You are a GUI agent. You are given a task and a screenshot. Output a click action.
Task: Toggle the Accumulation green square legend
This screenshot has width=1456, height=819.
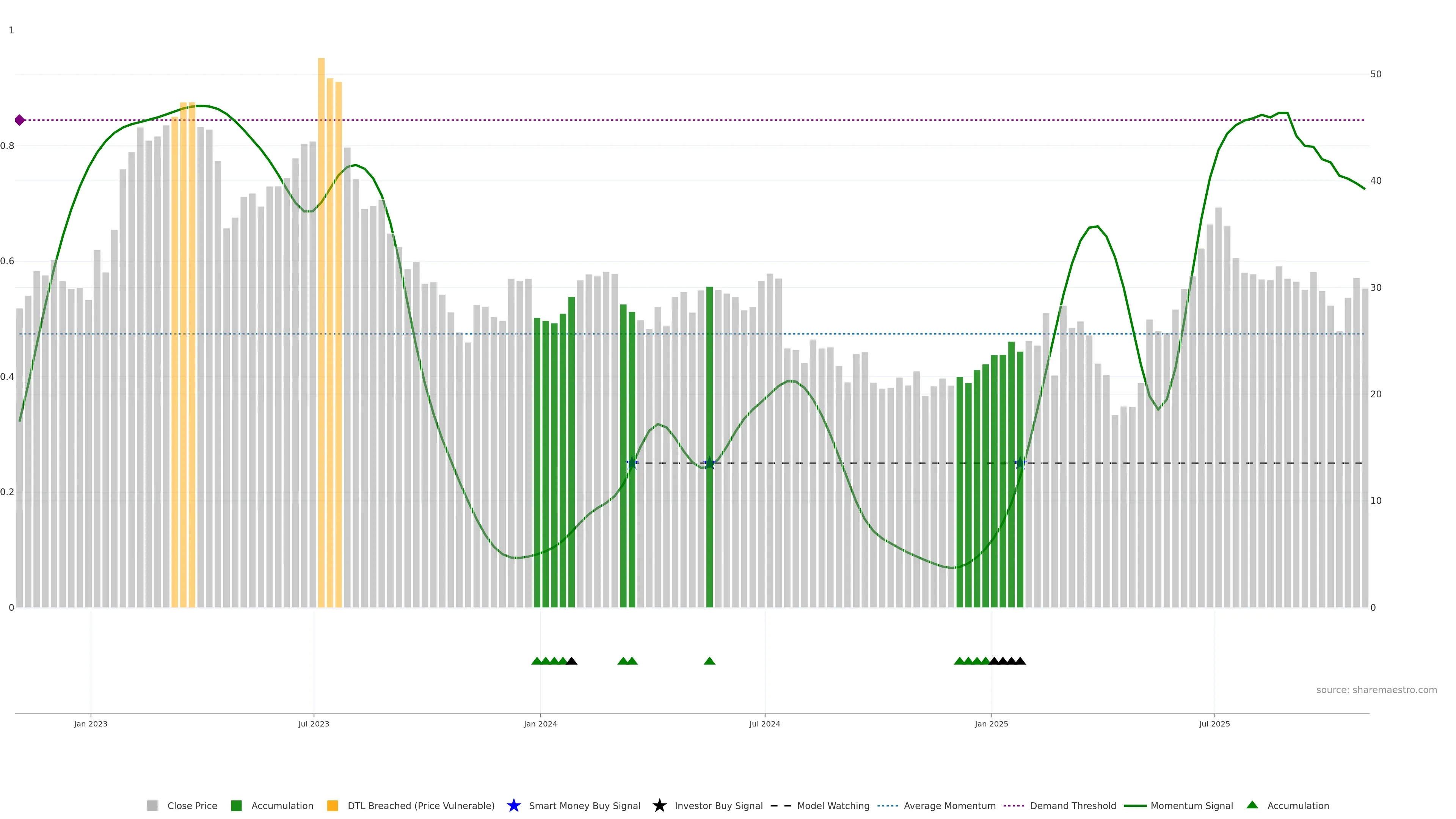[x=236, y=805]
